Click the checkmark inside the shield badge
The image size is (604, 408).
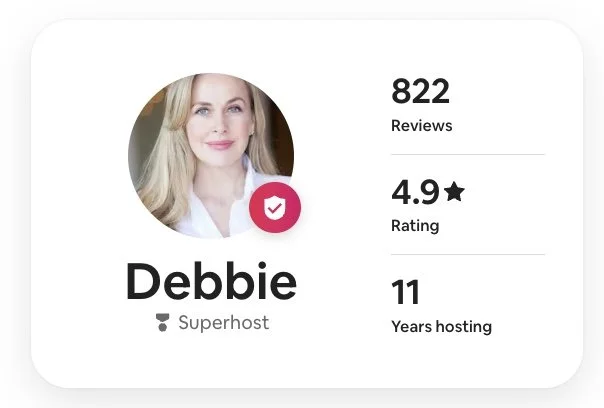275,208
